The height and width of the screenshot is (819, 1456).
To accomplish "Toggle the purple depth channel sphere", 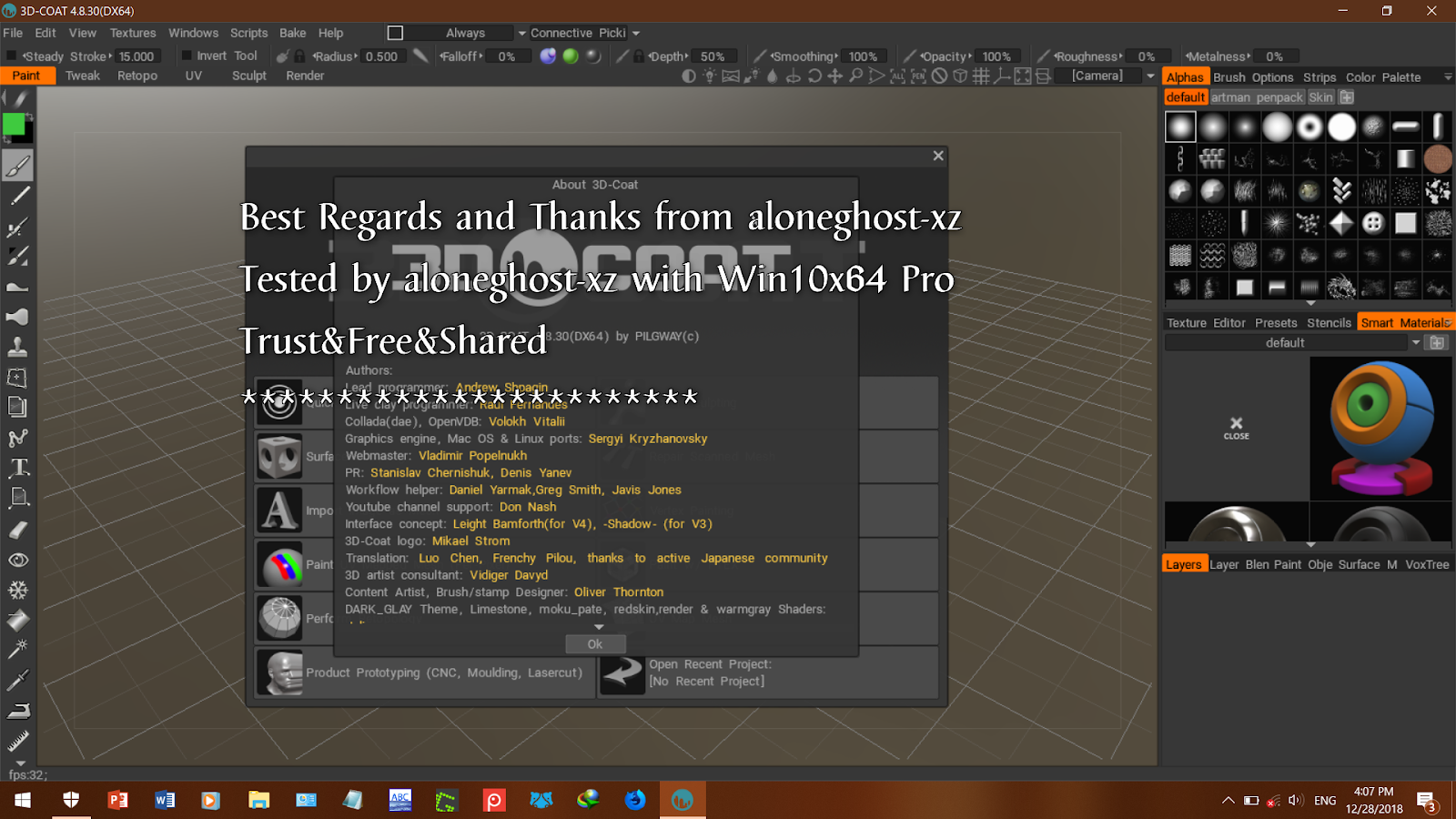I will pyautogui.click(x=548, y=56).
